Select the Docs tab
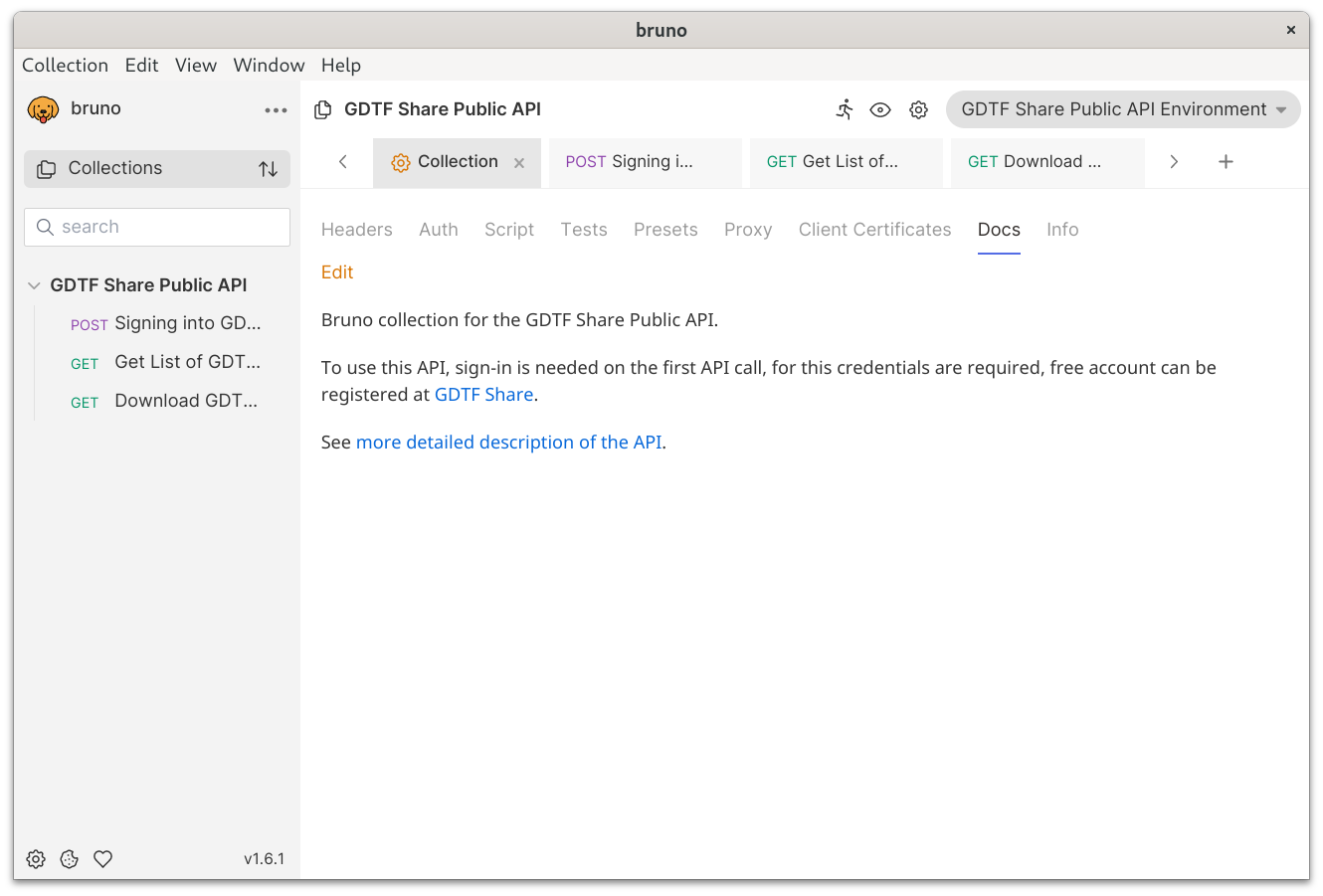Image resolution: width=1323 pixels, height=896 pixels. 999,230
